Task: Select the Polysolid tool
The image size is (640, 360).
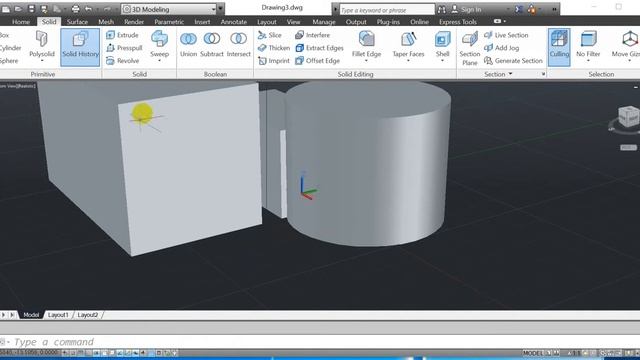Action: pos(42,44)
